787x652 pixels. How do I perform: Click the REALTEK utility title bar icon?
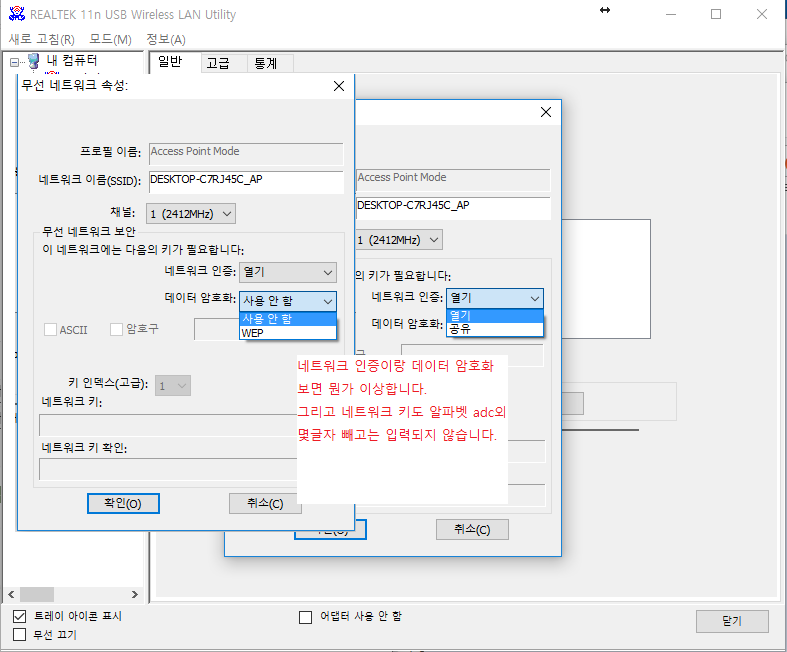click(17, 14)
